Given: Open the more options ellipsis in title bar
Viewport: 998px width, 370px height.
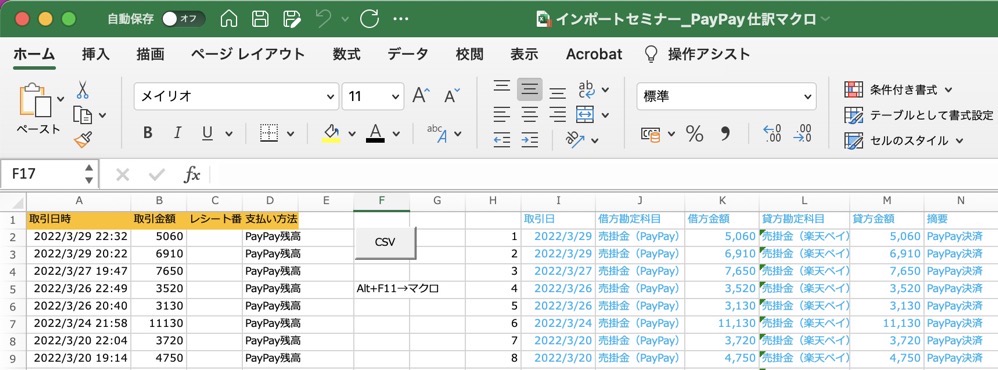Looking at the screenshot, I should point(401,18).
